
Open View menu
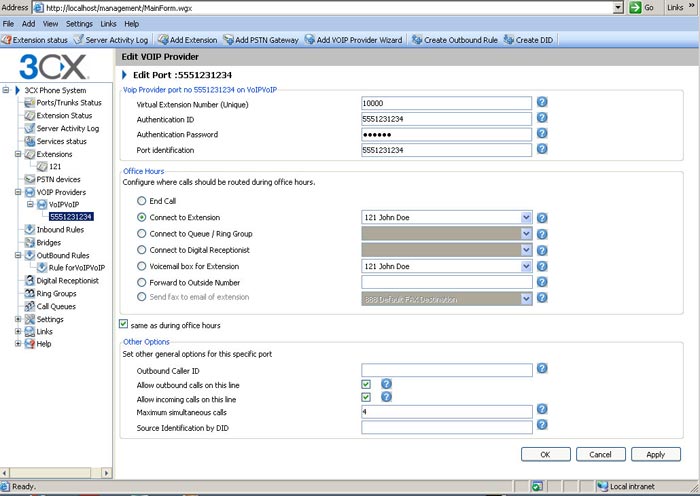point(50,24)
